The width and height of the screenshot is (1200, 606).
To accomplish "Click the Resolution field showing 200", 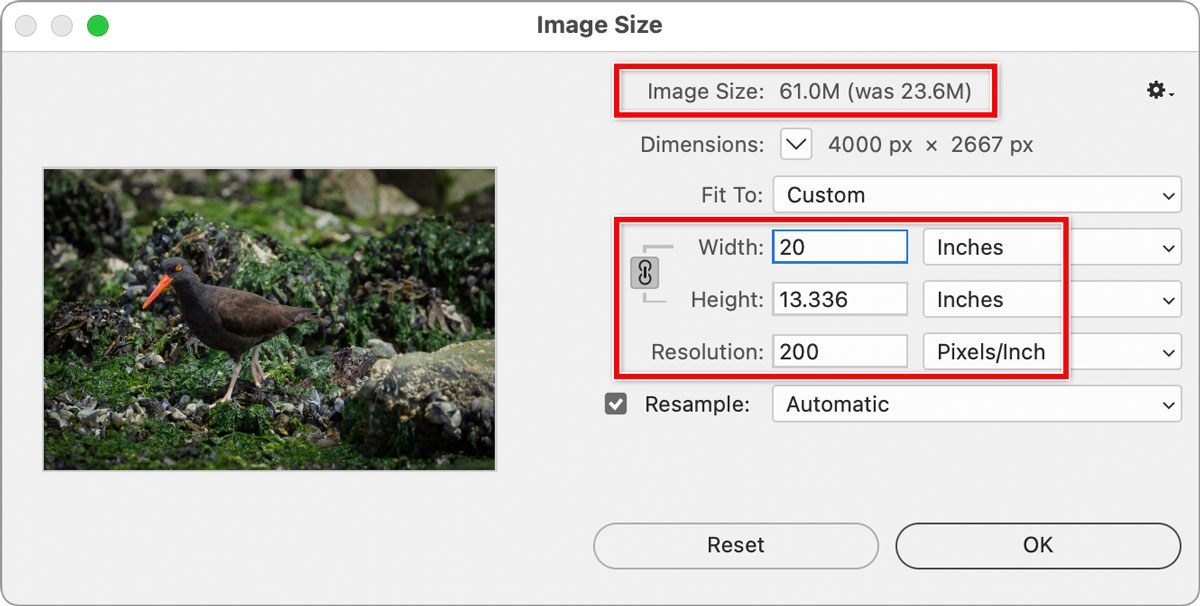I will 839,351.
